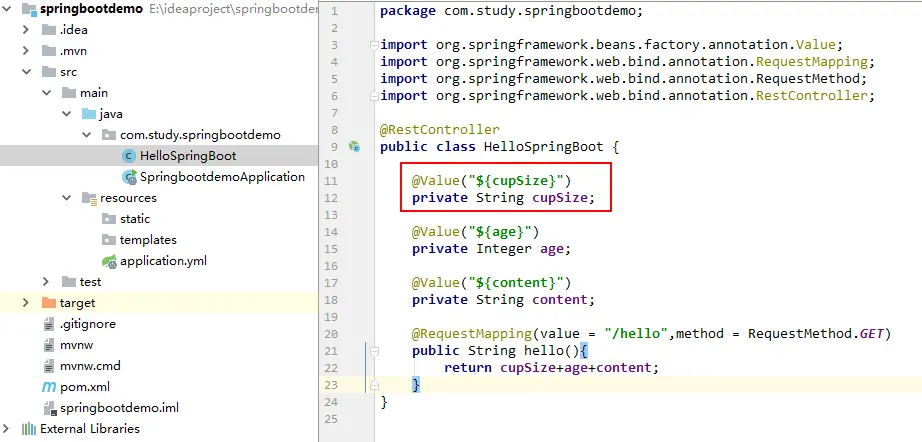
Task: Click the HelloSpringBoot class icon
Action: pos(129,156)
